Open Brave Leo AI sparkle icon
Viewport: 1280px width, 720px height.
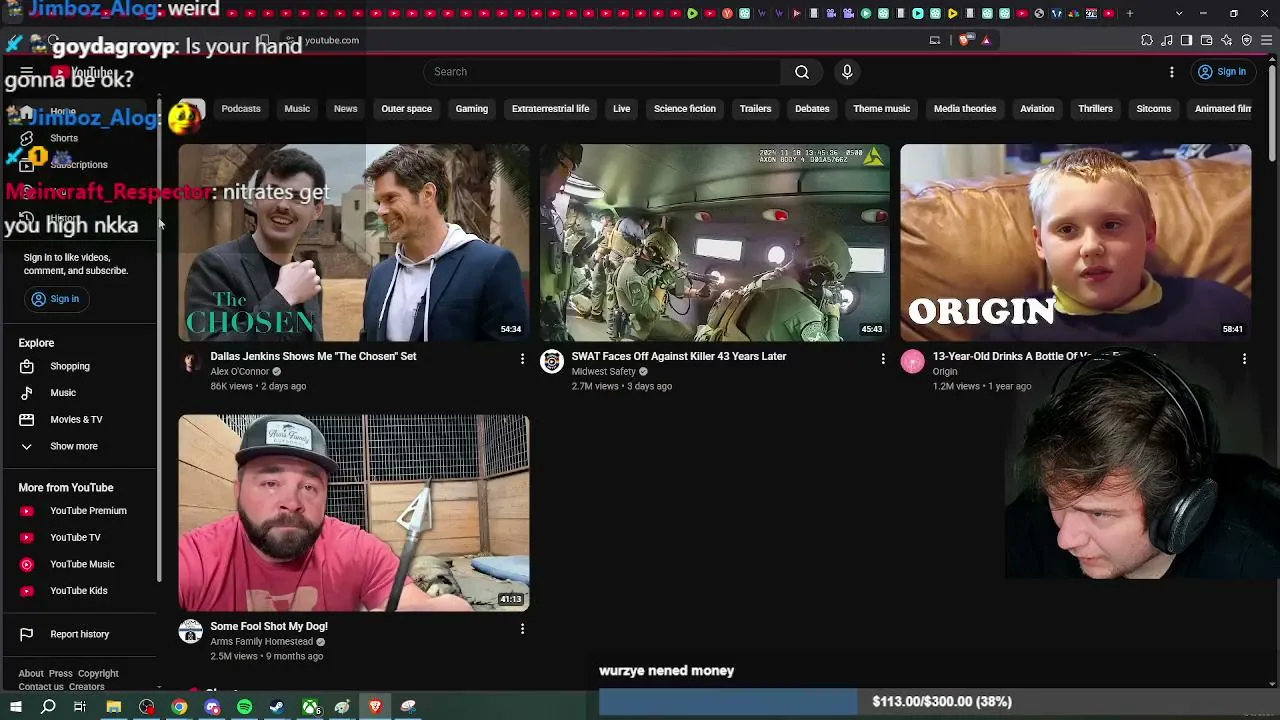coord(1227,40)
